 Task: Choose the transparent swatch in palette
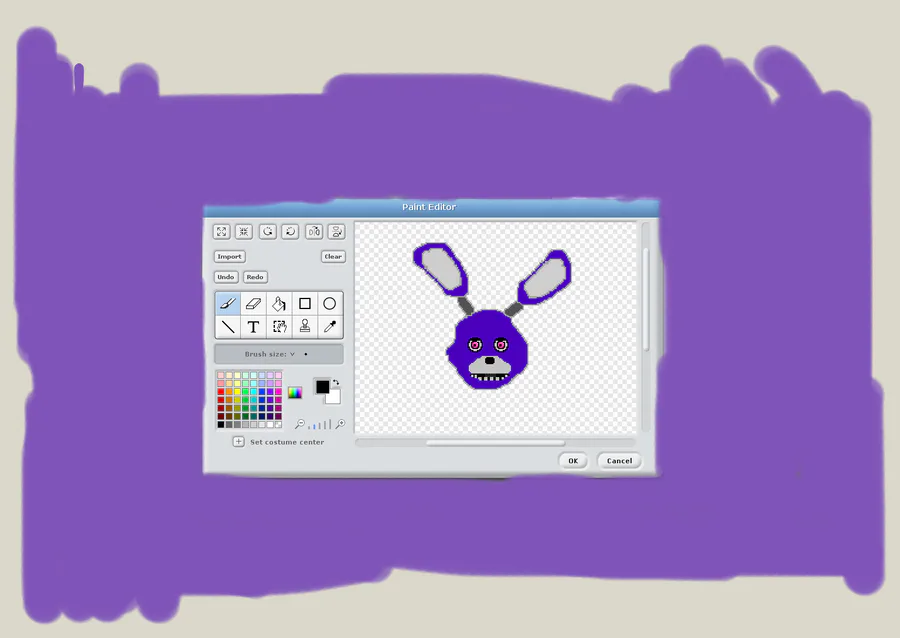tap(278, 425)
